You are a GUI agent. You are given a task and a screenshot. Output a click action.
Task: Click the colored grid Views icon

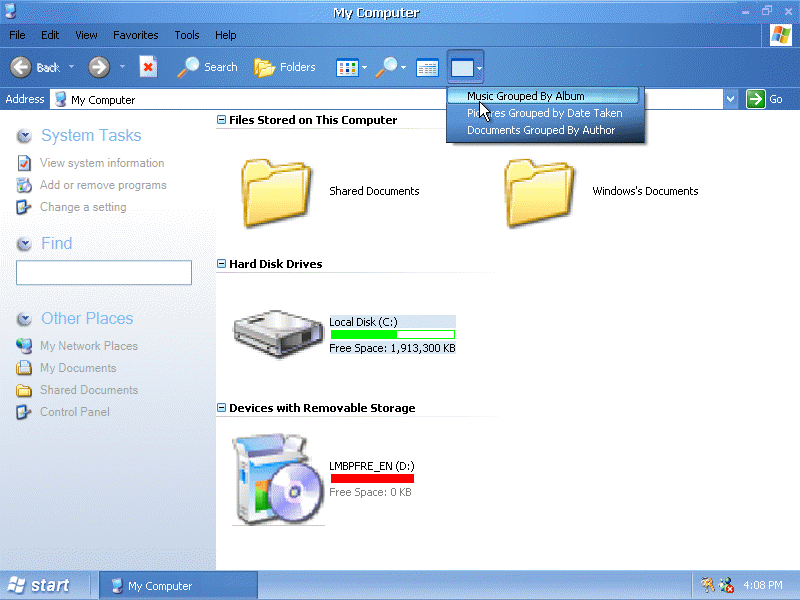click(347, 67)
